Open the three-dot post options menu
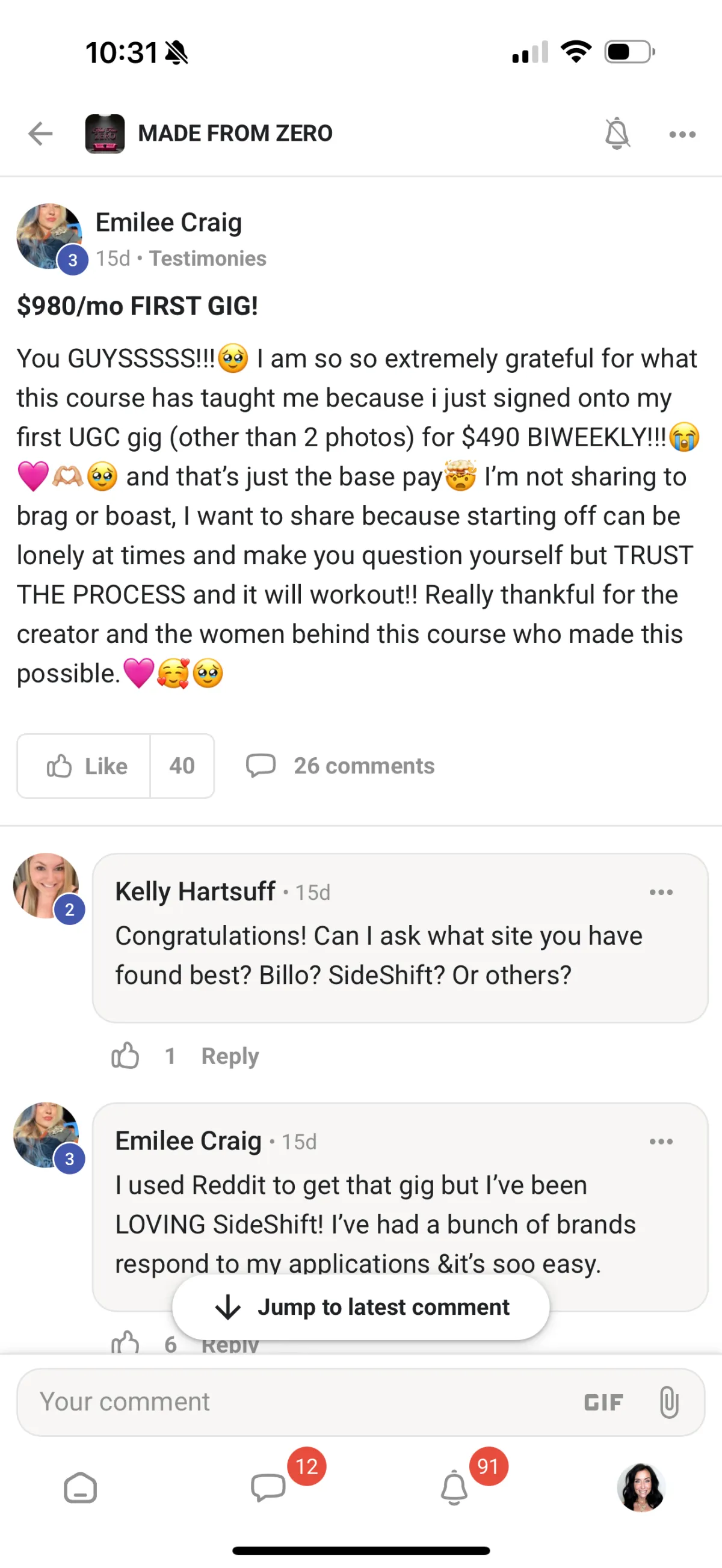This screenshot has height=1568, width=722. 682,135
